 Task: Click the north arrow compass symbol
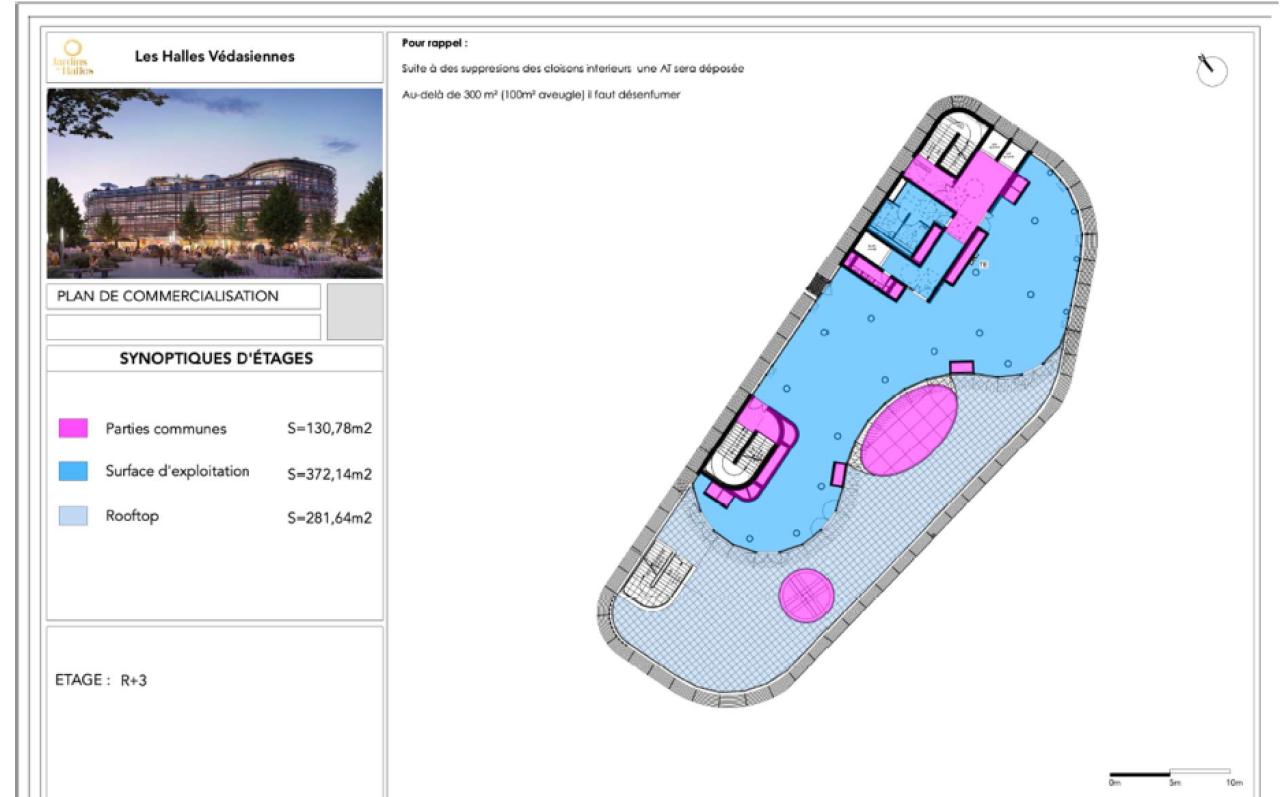click(x=1211, y=69)
